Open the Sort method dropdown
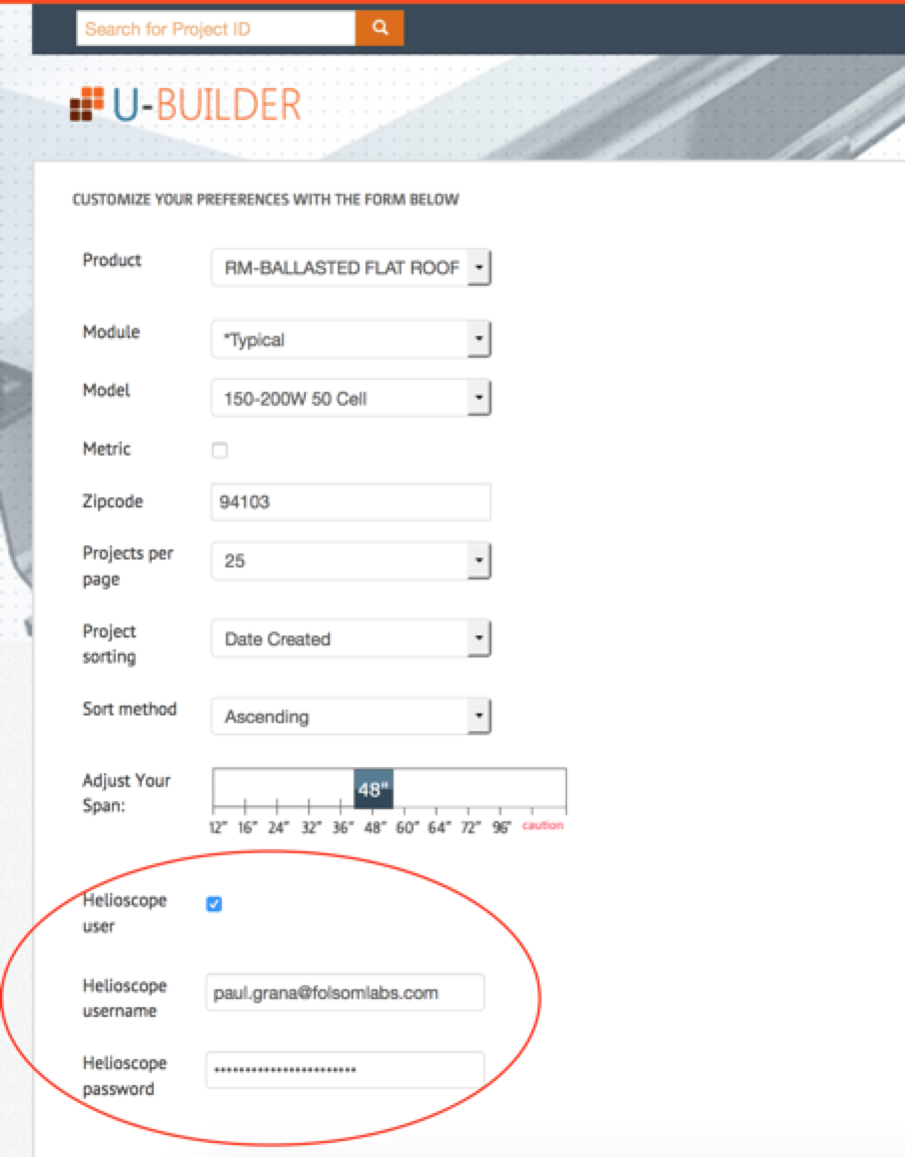 pos(350,717)
